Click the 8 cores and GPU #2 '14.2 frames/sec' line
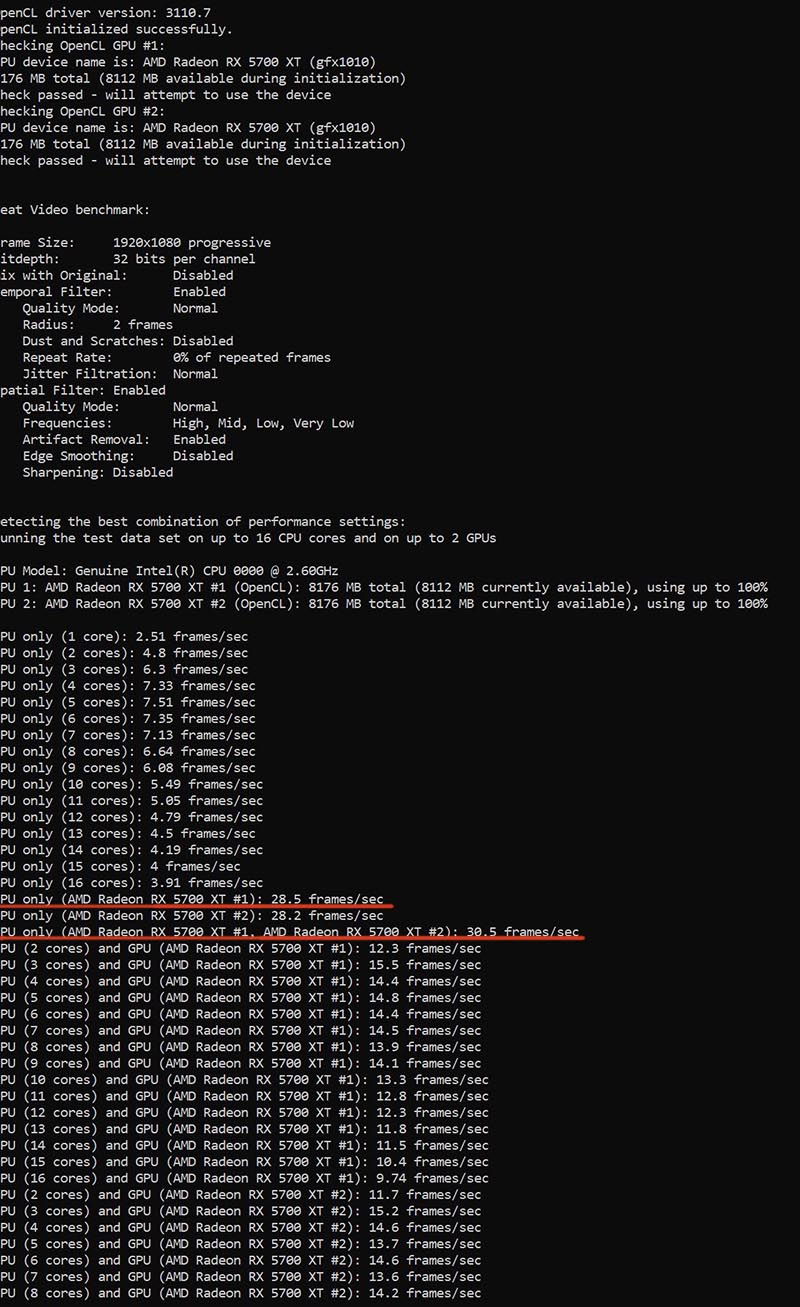 (241, 1294)
